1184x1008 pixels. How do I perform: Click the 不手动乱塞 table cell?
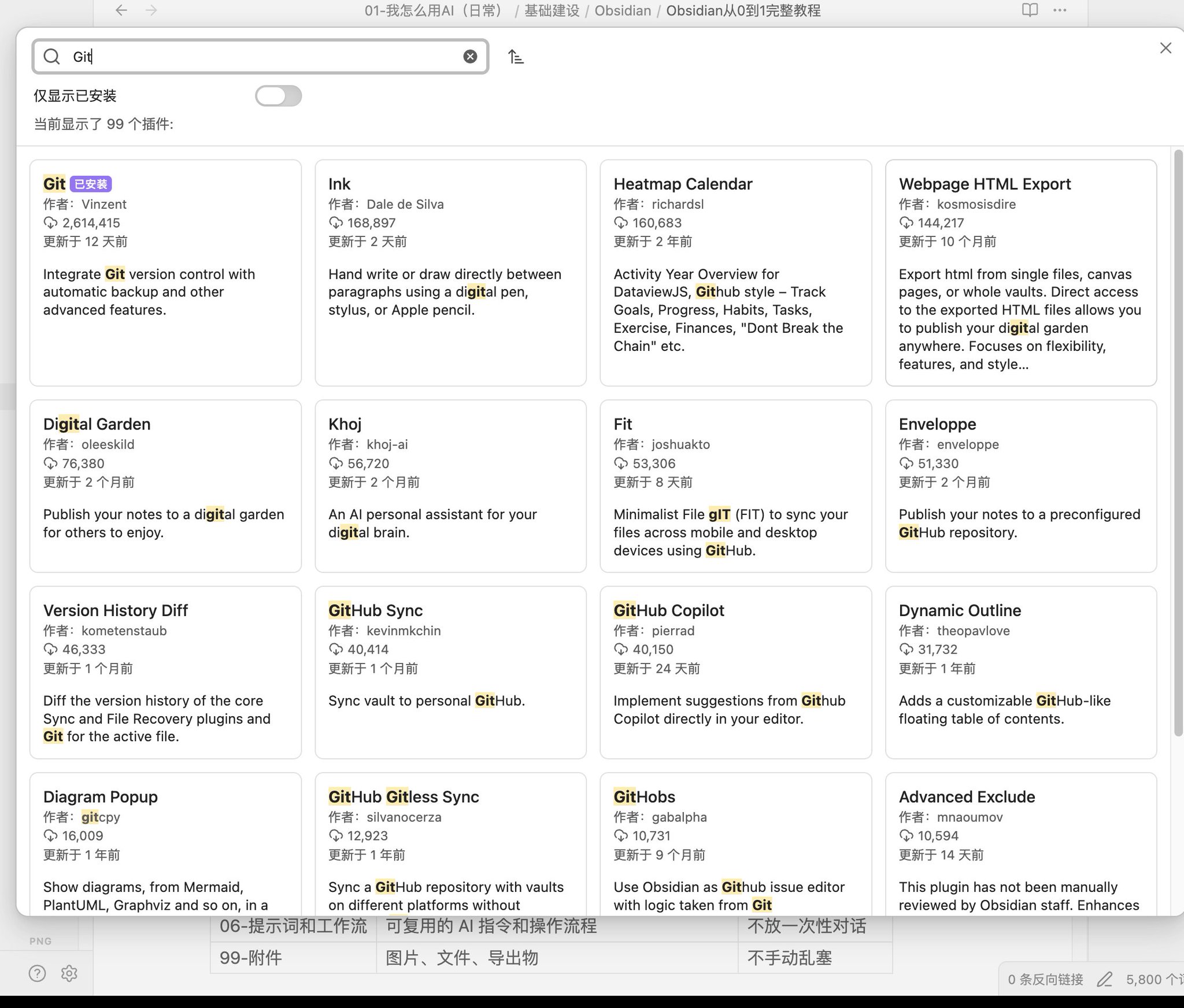click(x=815, y=958)
